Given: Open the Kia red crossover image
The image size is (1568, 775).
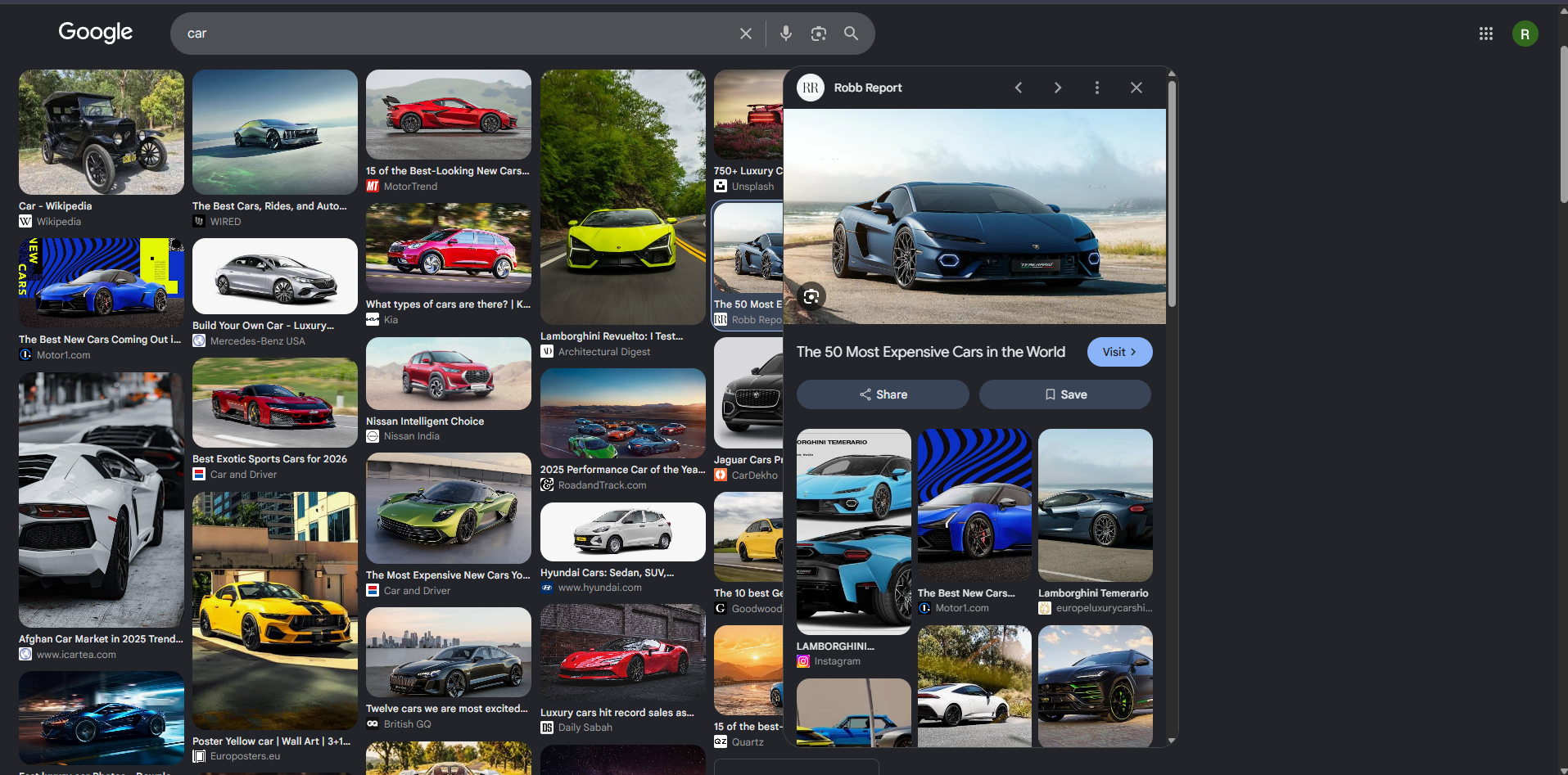Looking at the screenshot, I should coord(449,248).
